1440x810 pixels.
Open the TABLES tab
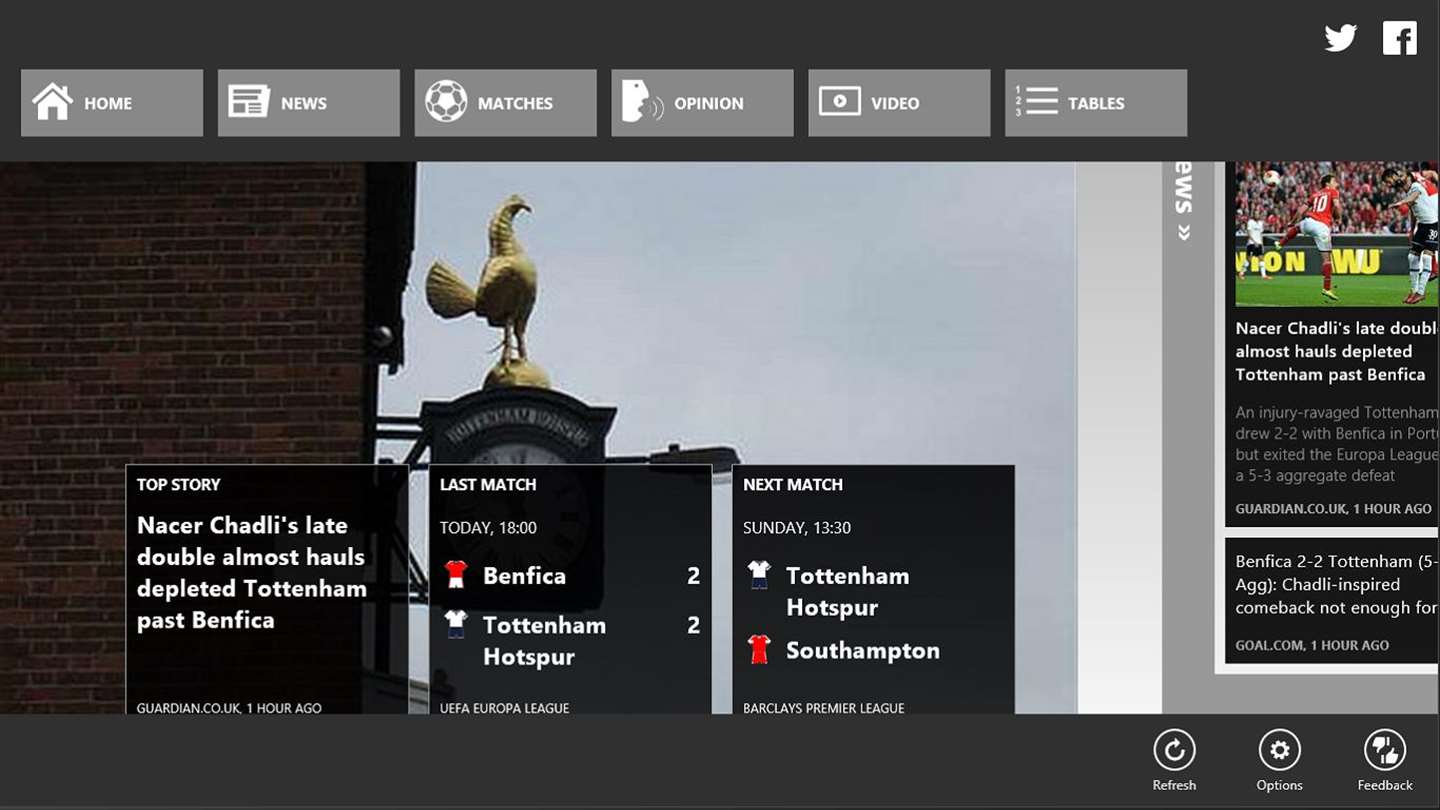(x=1096, y=103)
